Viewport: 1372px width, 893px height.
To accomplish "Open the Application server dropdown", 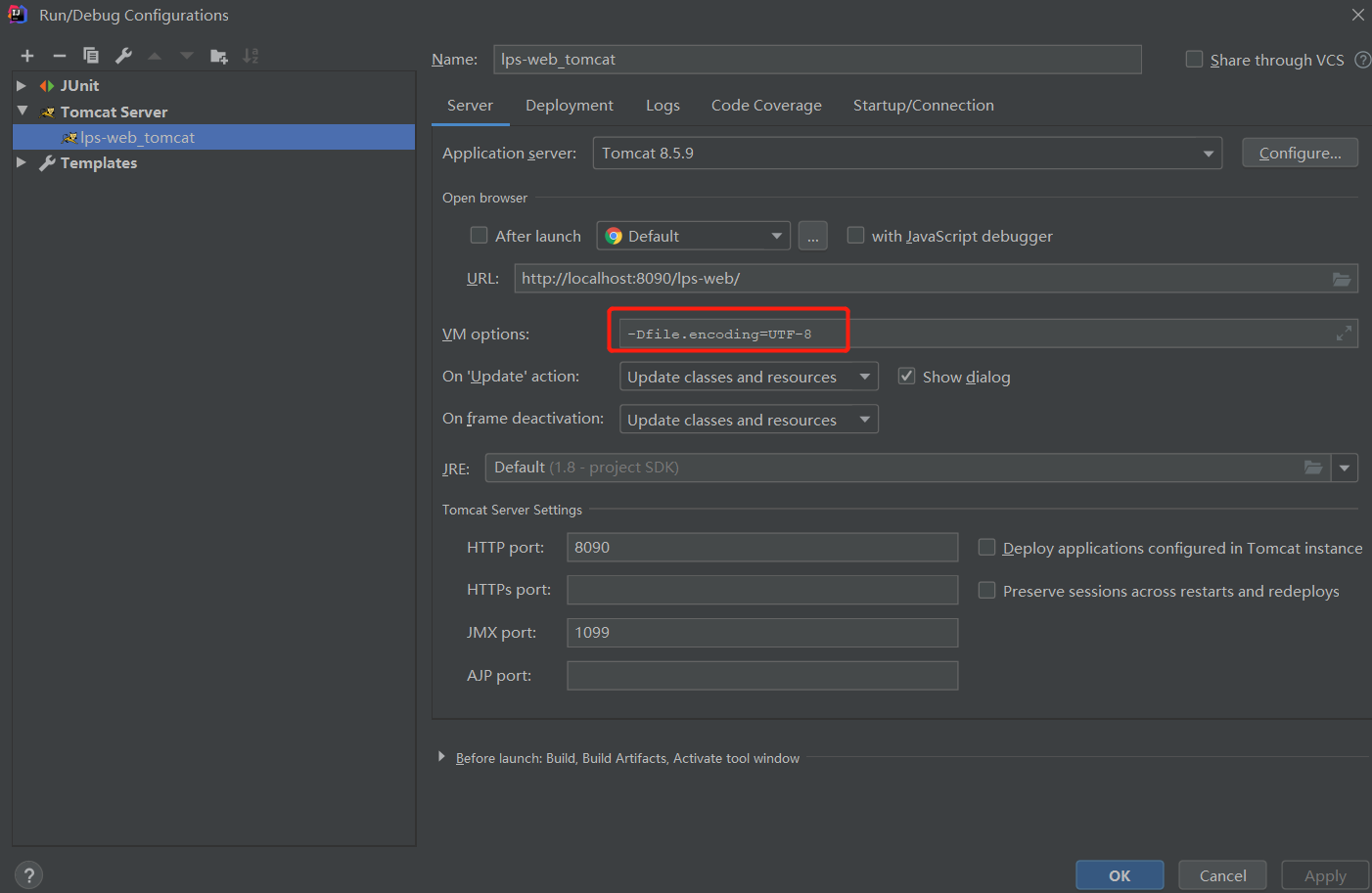I will [x=907, y=154].
